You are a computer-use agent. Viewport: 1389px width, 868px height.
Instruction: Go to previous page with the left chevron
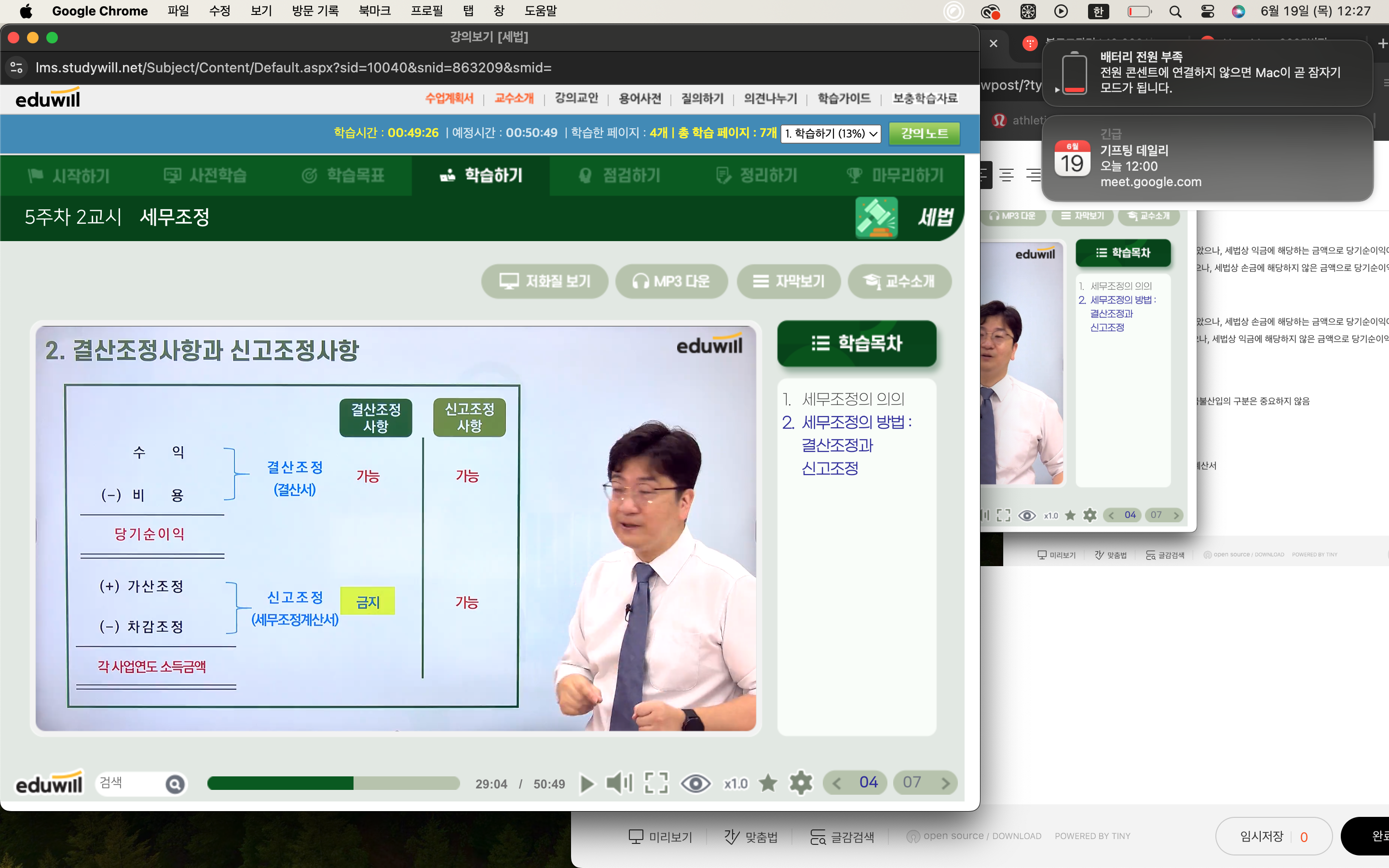coord(837,783)
